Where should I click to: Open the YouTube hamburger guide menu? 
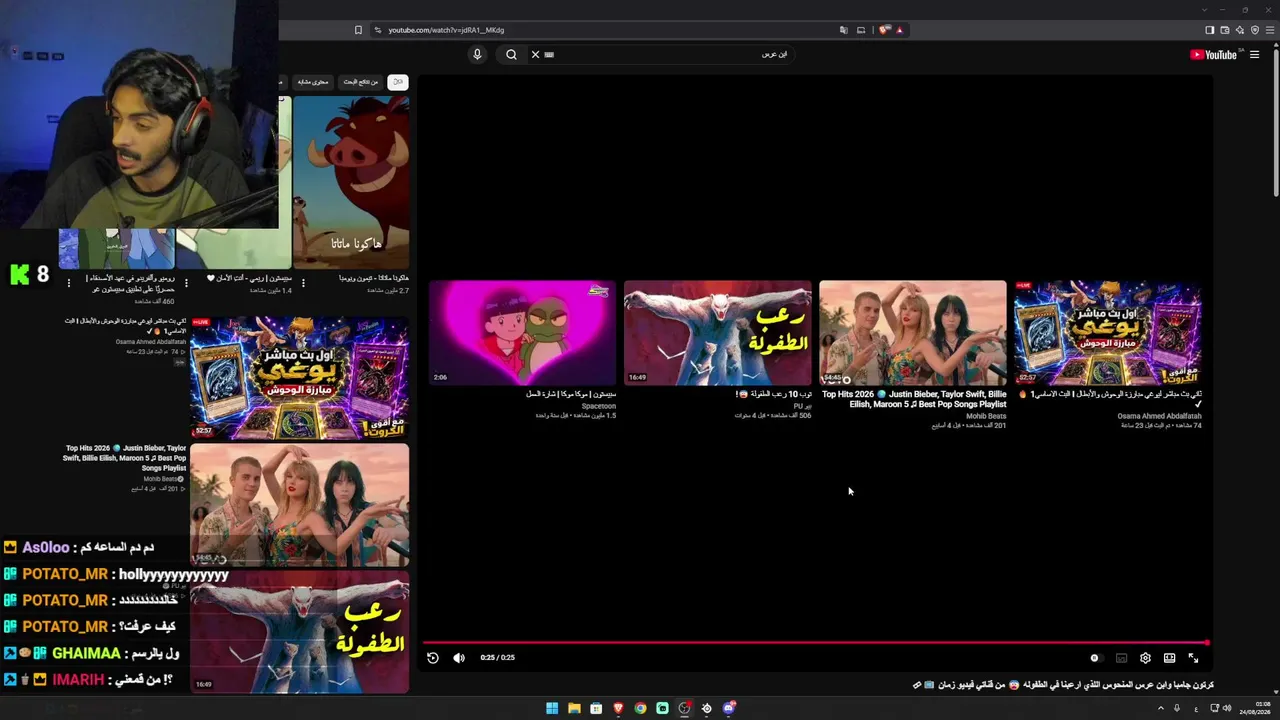point(1254,55)
